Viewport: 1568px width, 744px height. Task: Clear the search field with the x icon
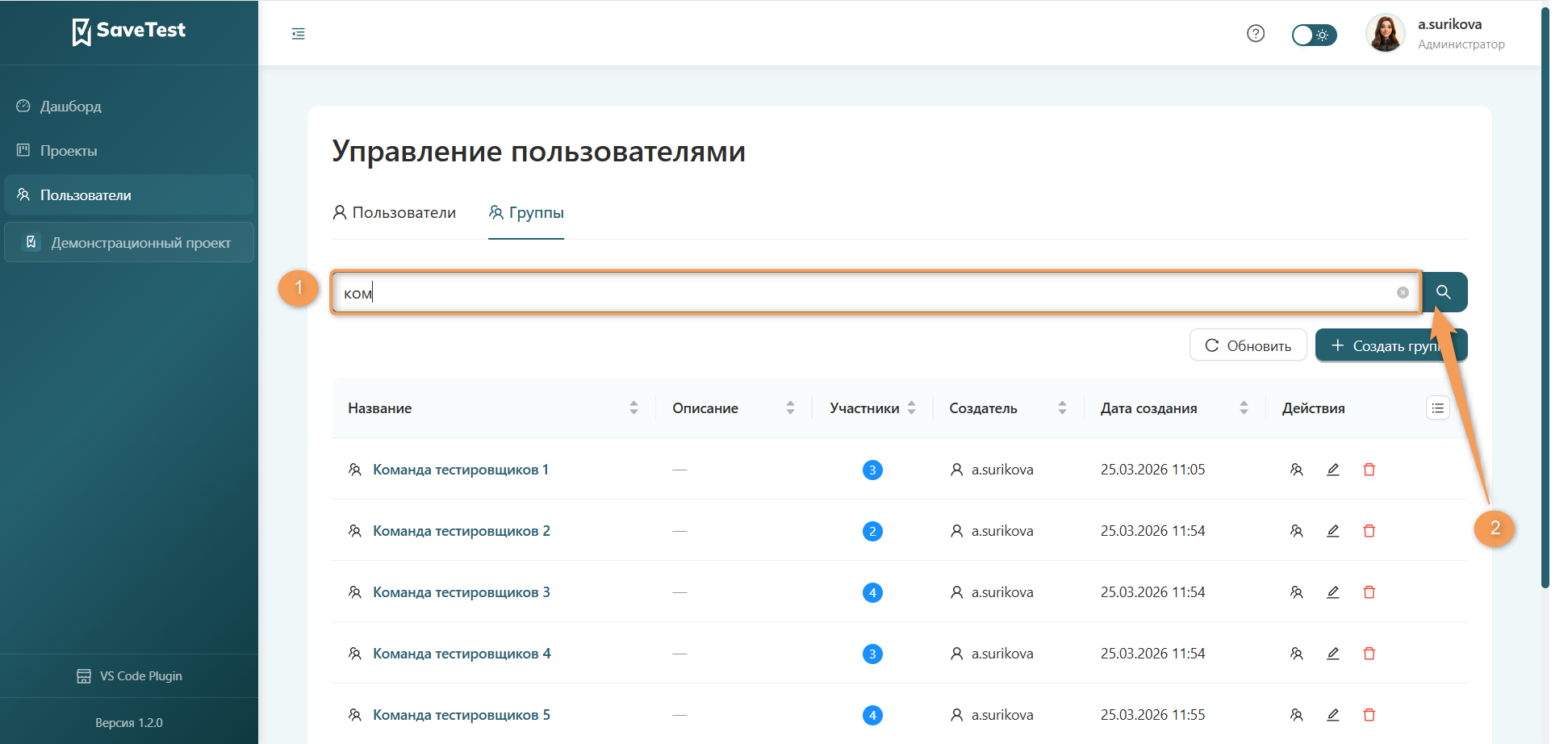tap(1403, 292)
